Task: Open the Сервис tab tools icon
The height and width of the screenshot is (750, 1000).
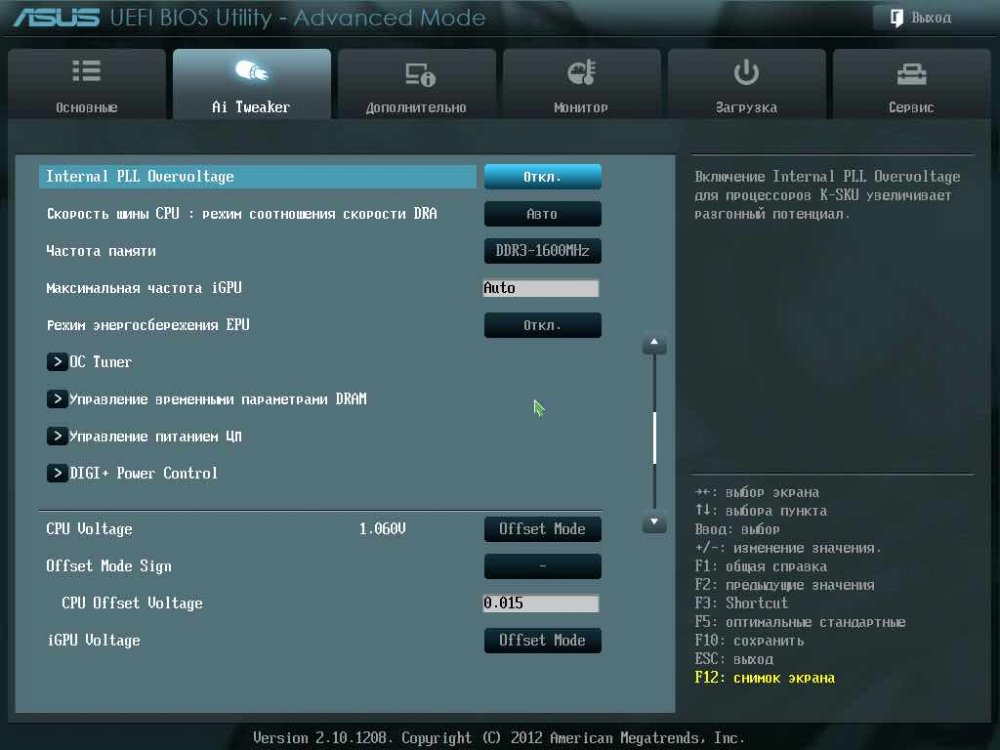Action: pyautogui.click(x=911, y=74)
